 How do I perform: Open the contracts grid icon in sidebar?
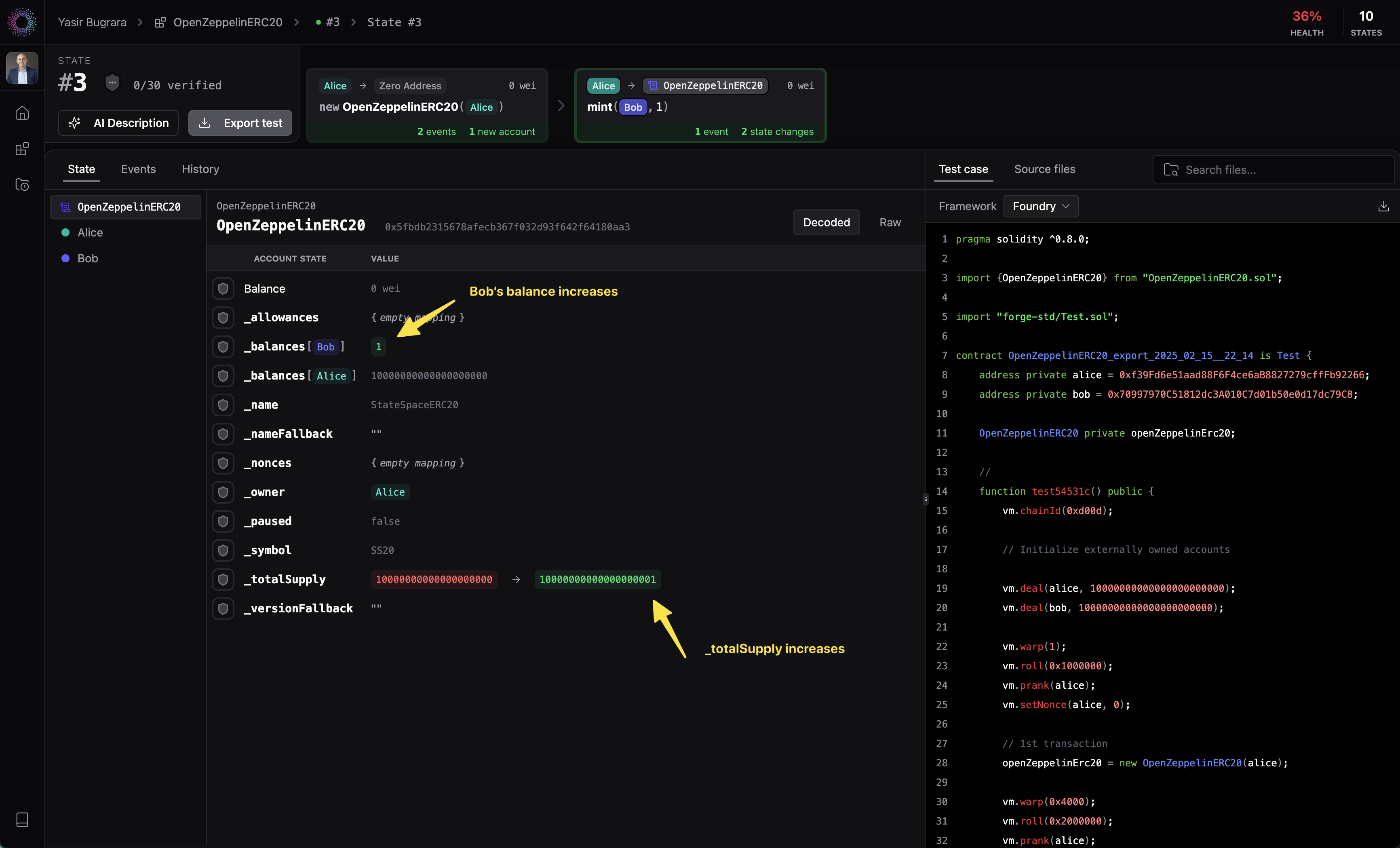point(22,149)
